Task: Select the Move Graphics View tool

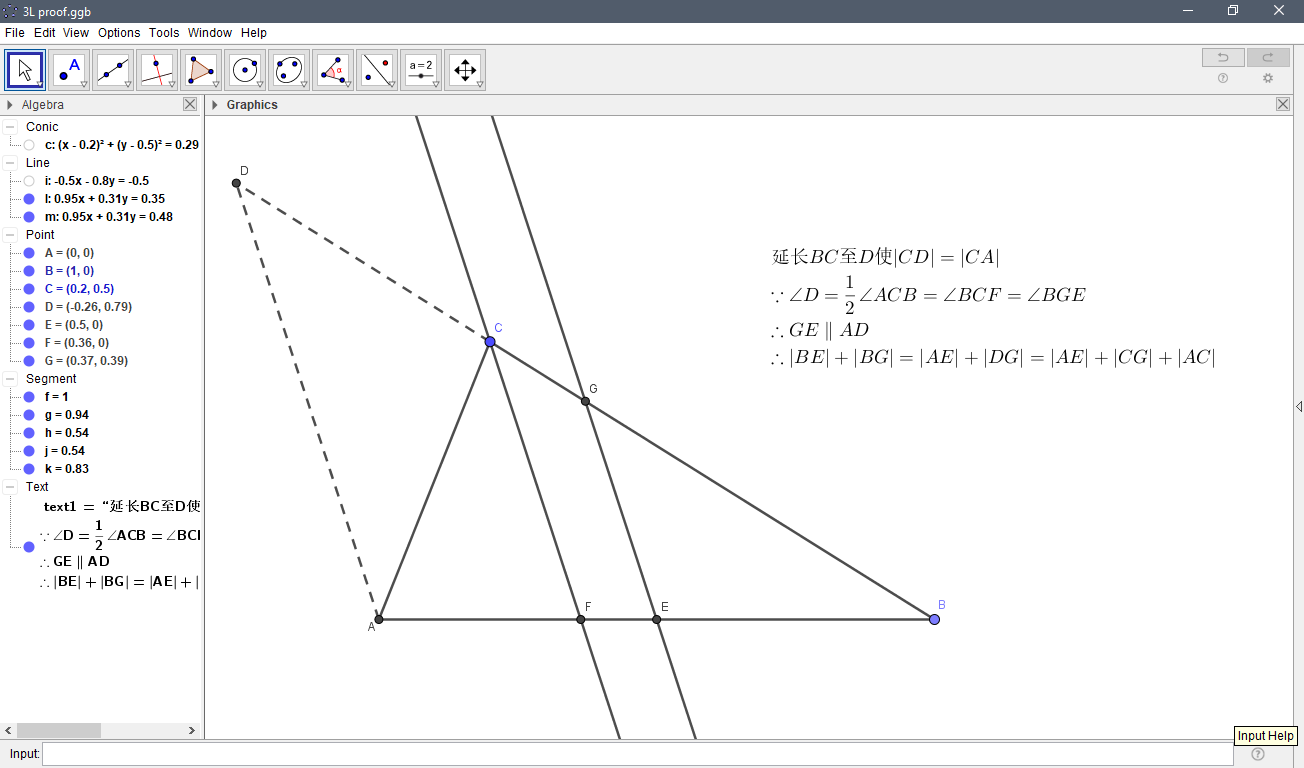Action: click(465, 69)
